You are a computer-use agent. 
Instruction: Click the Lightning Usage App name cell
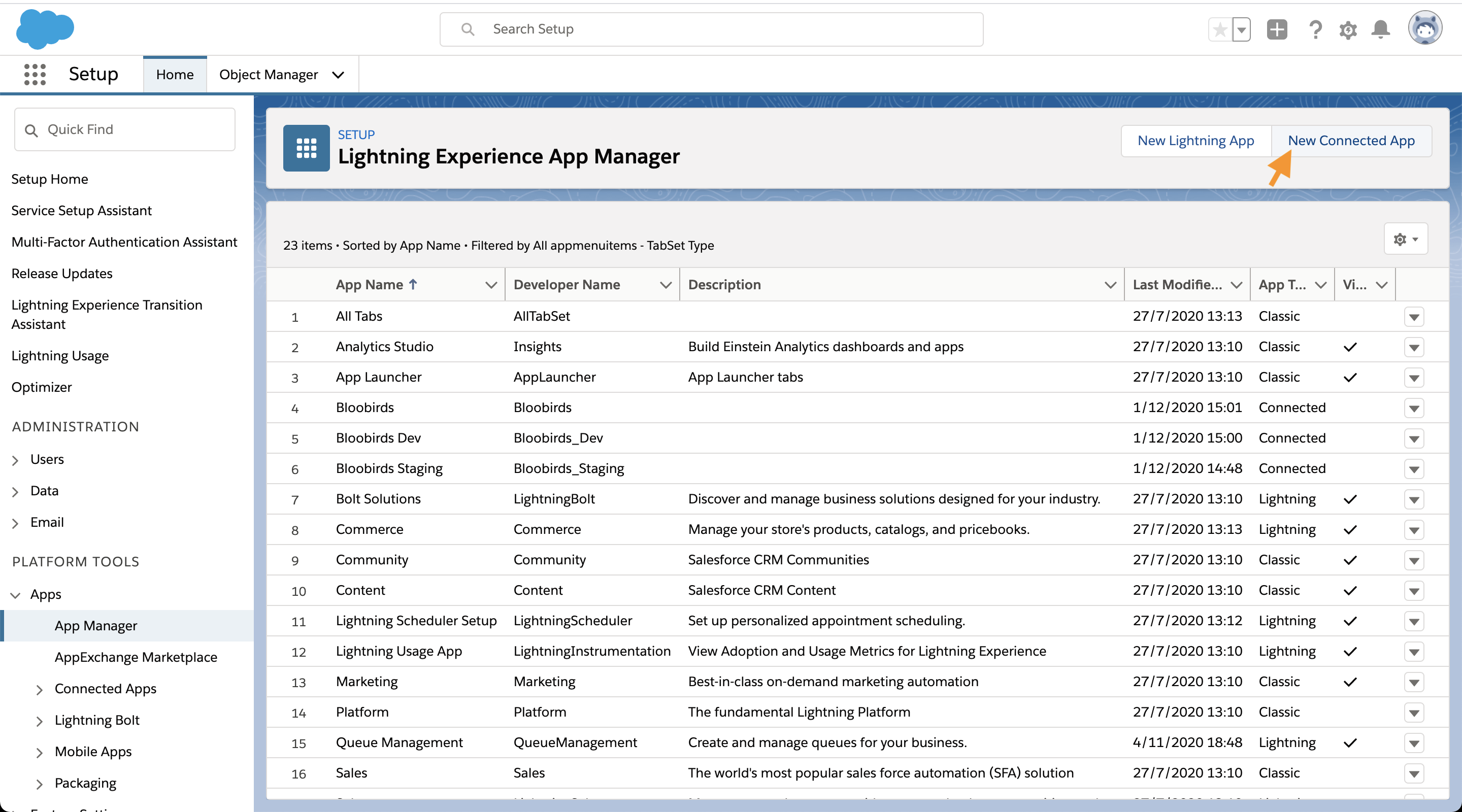click(398, 652)
